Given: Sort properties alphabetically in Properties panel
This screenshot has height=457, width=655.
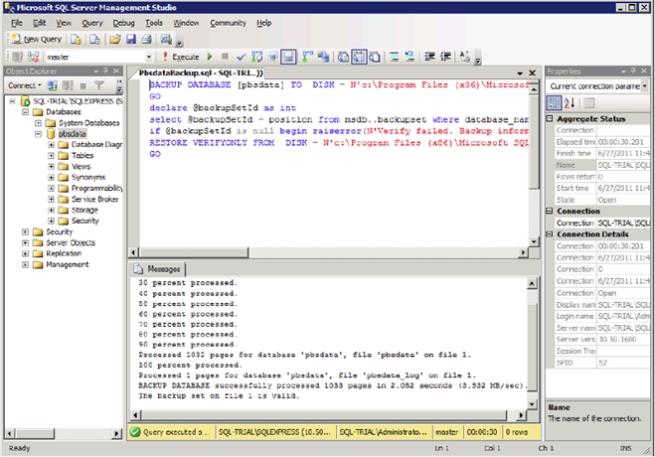Looking at the screenshot, I should [x=567, y=103].
